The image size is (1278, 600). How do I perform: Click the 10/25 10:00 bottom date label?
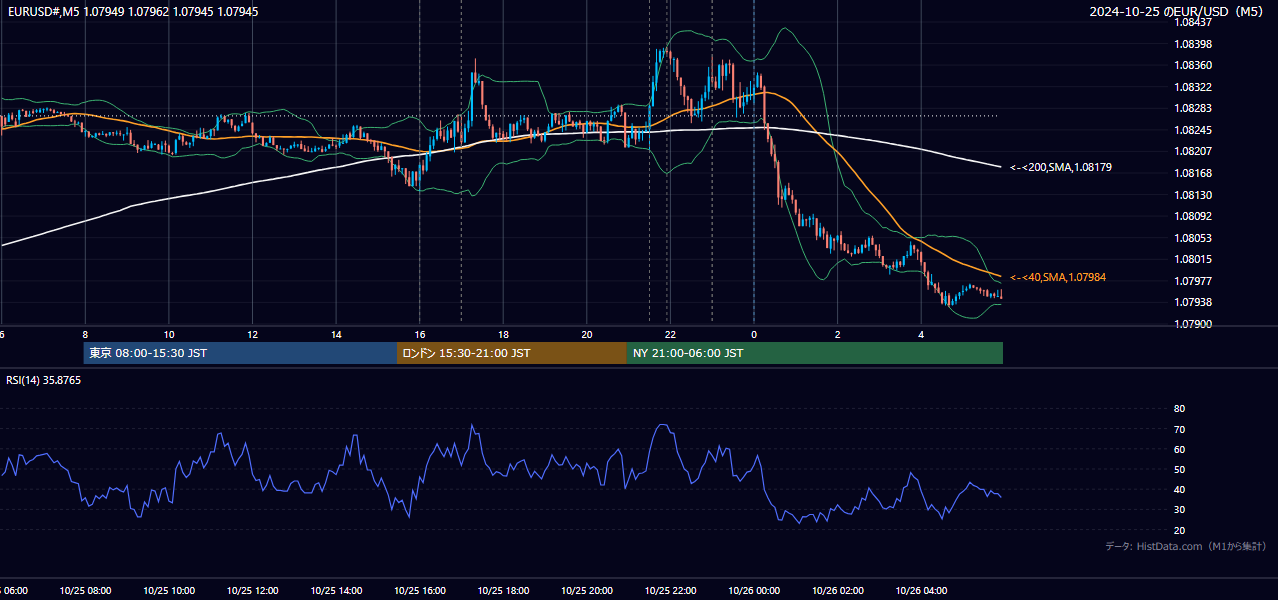pyautogui.click(x=169, y=591)
